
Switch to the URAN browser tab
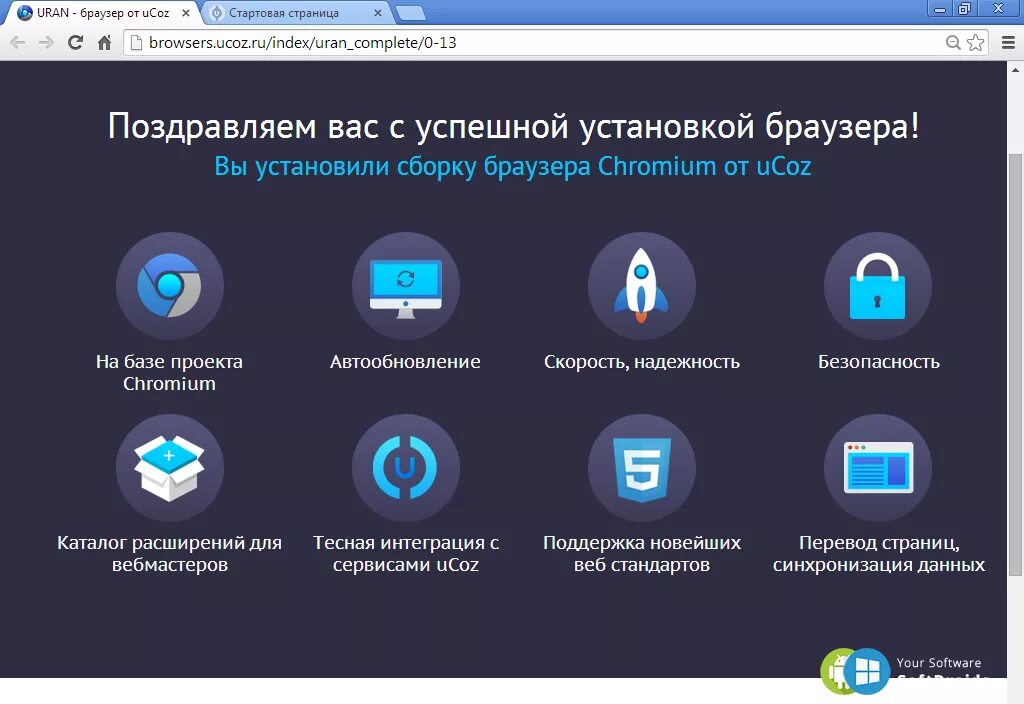click(101, 13)
